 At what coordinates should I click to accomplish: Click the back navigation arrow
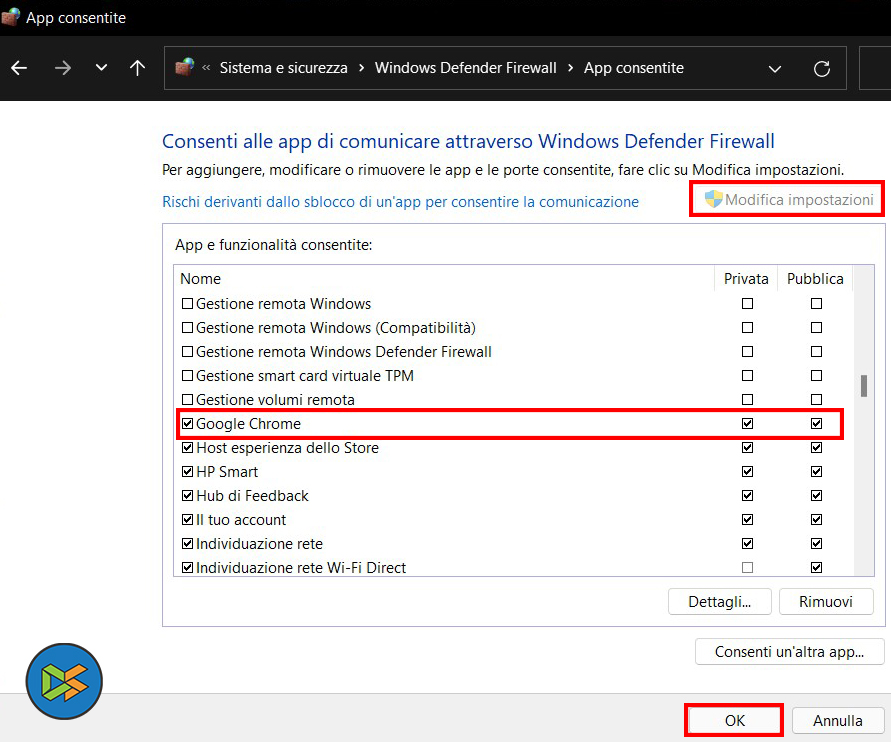19,68
